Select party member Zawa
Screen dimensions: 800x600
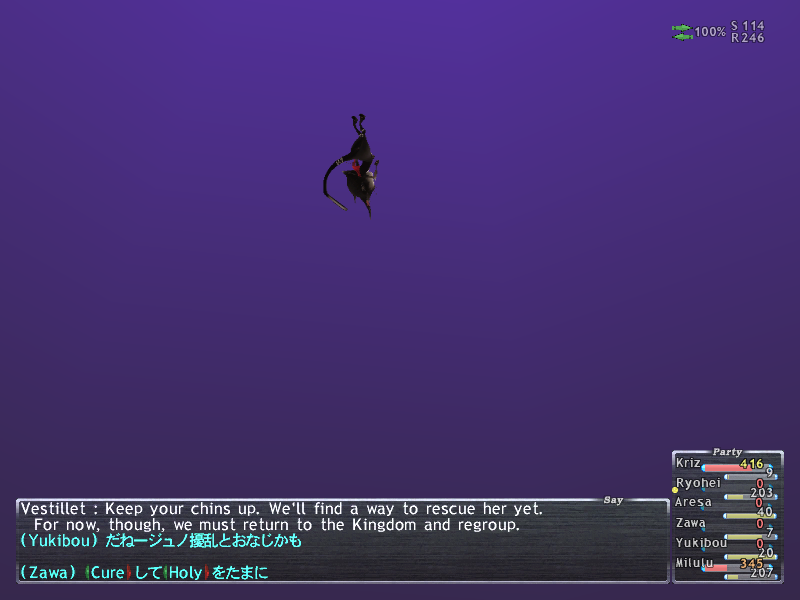pyautogui.click(x=690, y=523)
